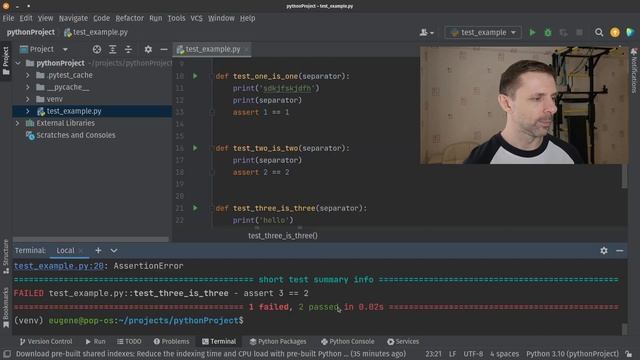
Task: Open the Run menu
Action: coord(156,18)
